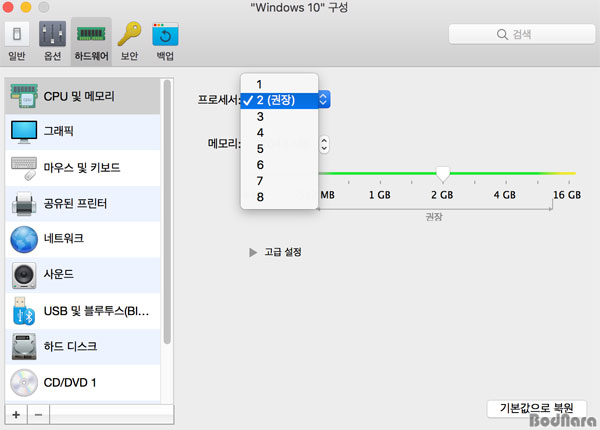Select 네트워크 globe item in sidebar
The image size is (600, 430).
(x=83, y=239)
